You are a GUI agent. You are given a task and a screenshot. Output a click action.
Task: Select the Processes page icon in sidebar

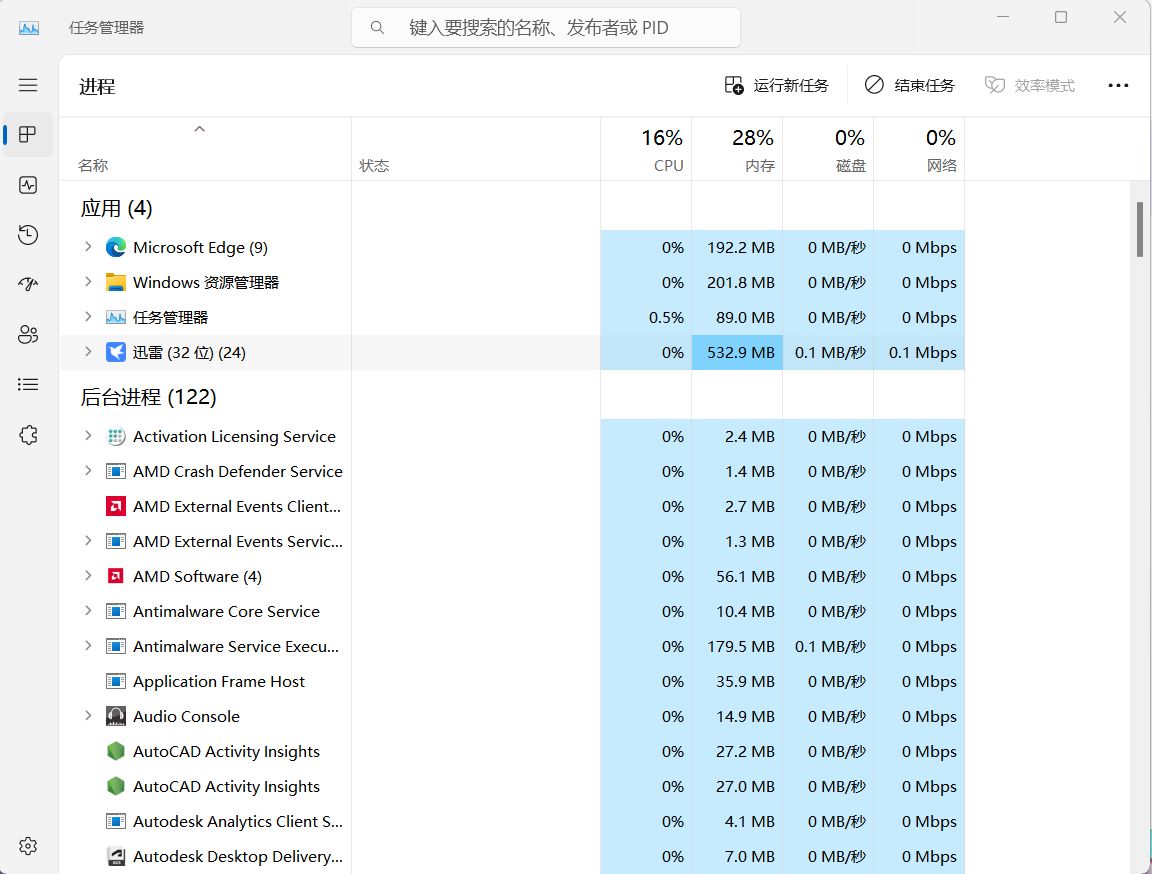28,134
